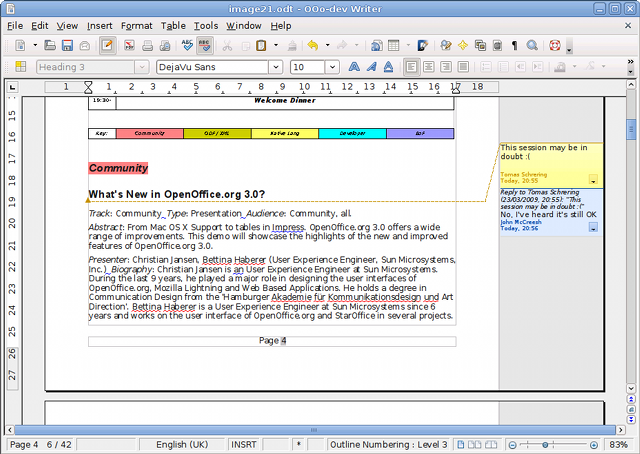
Task: Expand the Heading 3 paragraph style dropdown
Action: [142, 67]
